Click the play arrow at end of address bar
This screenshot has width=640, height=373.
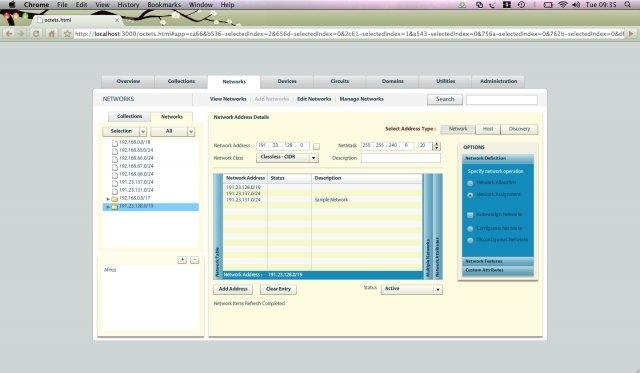(631, 34)
